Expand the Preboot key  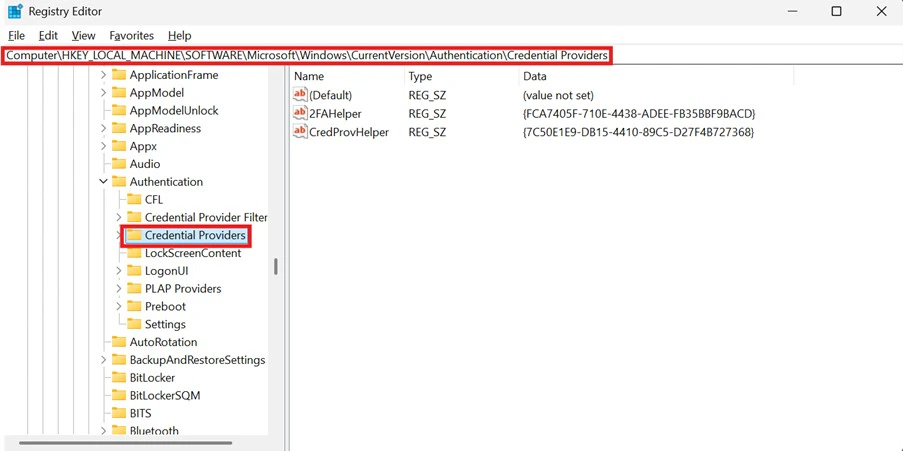click(119, 307)
